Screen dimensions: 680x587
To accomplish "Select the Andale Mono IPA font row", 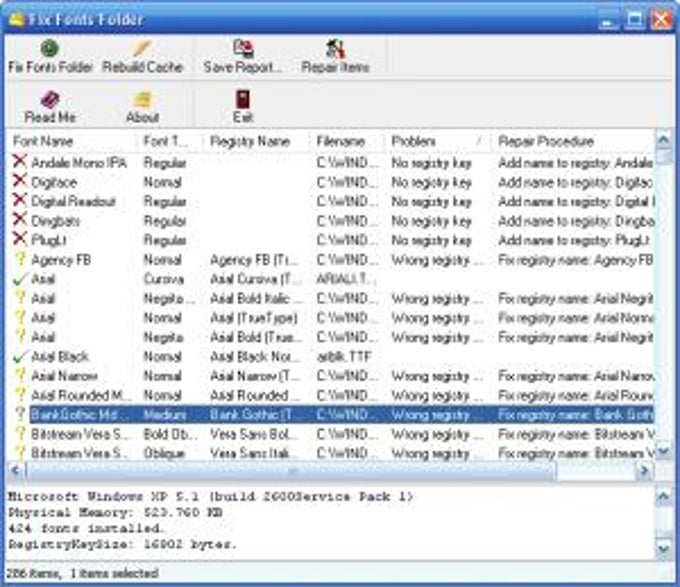I will [x=330, y=163].
